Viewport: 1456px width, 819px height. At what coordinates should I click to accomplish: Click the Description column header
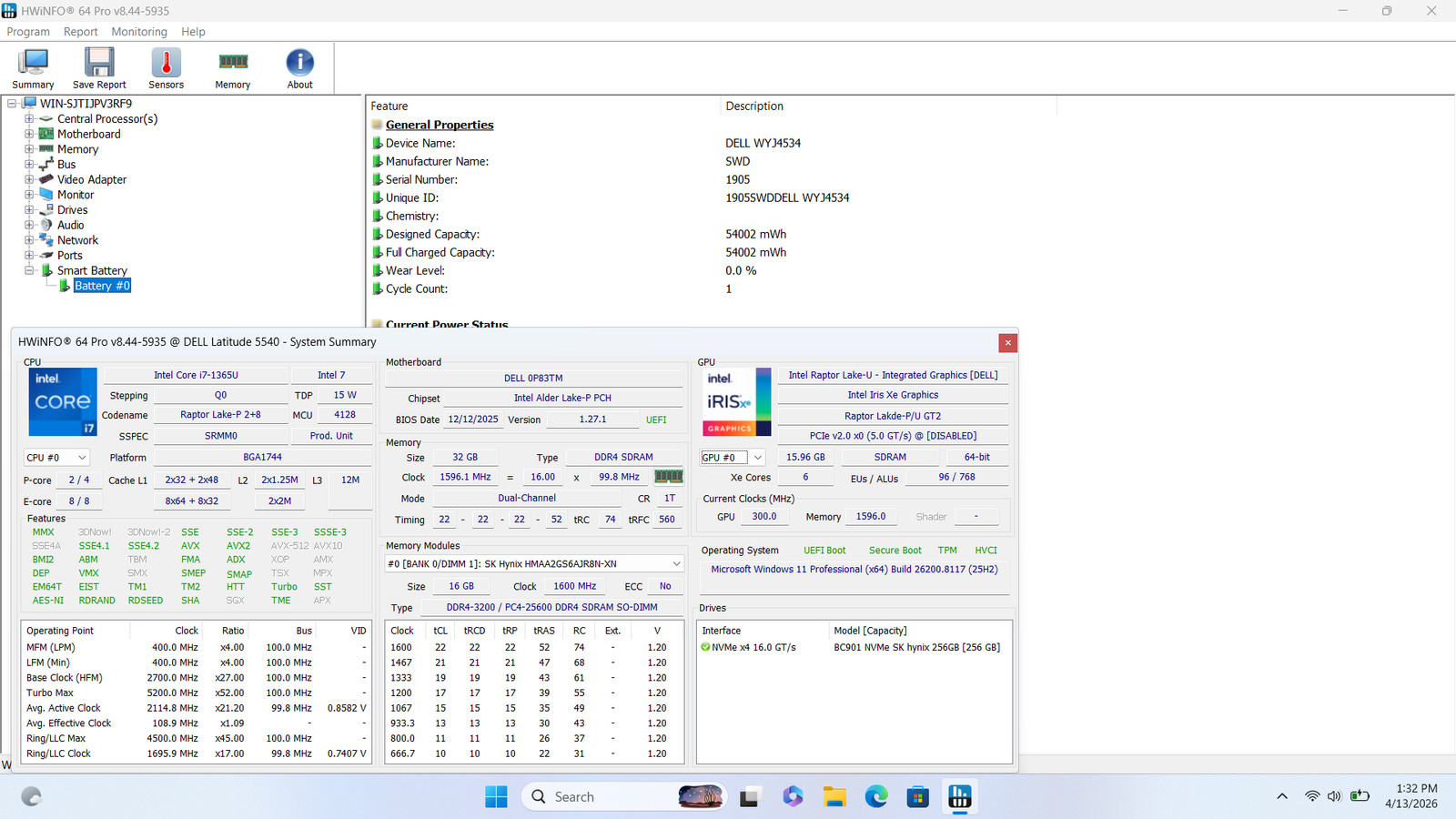tap(754, 106)
